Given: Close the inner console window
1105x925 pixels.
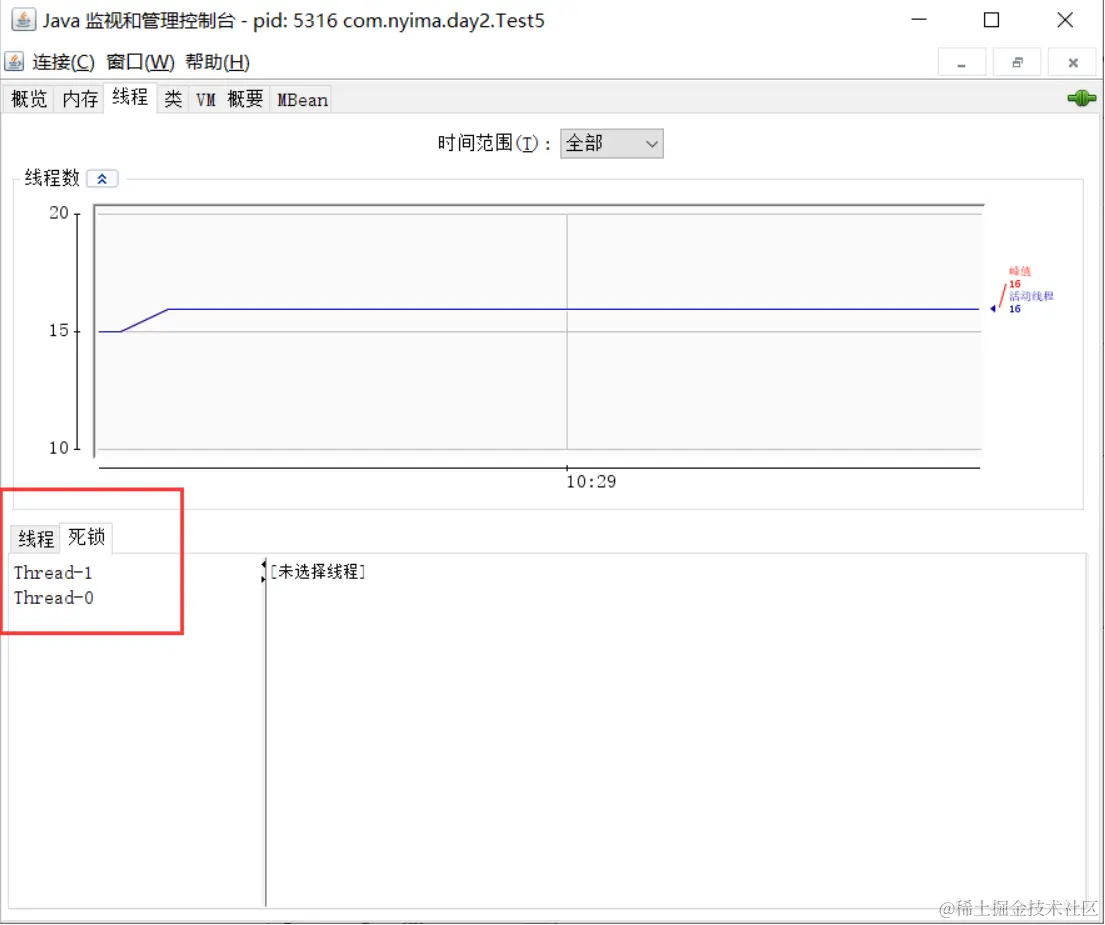Looking at the screenshot, I should coord(1073,63).
